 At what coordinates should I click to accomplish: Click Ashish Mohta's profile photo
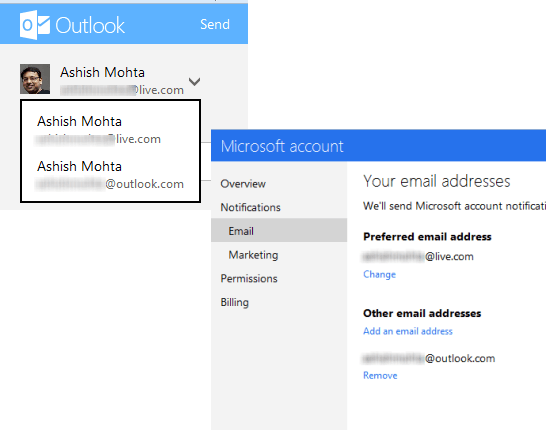pos(35,79)
